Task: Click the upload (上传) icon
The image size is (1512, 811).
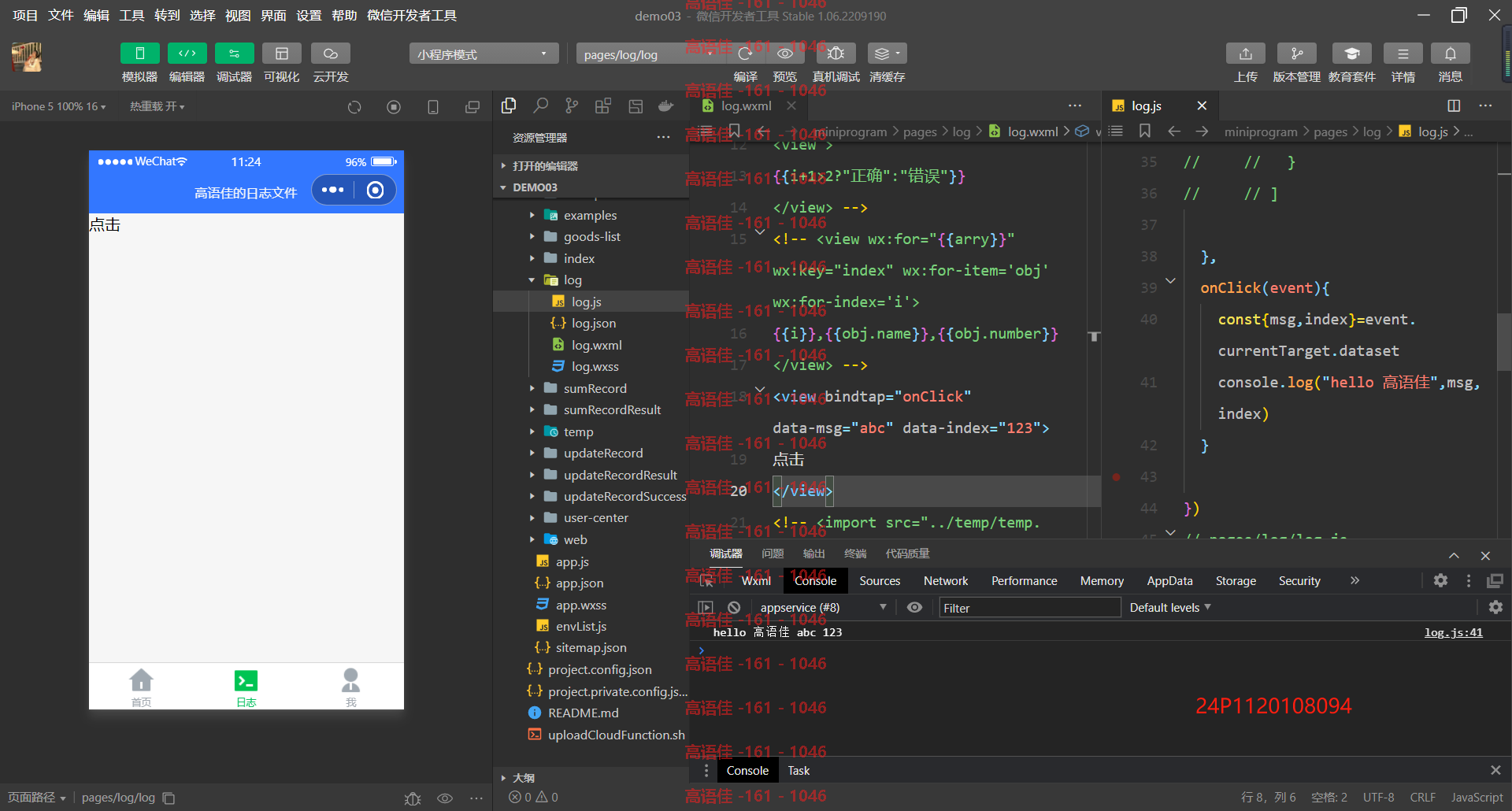Action: [x=1245, y=54]
